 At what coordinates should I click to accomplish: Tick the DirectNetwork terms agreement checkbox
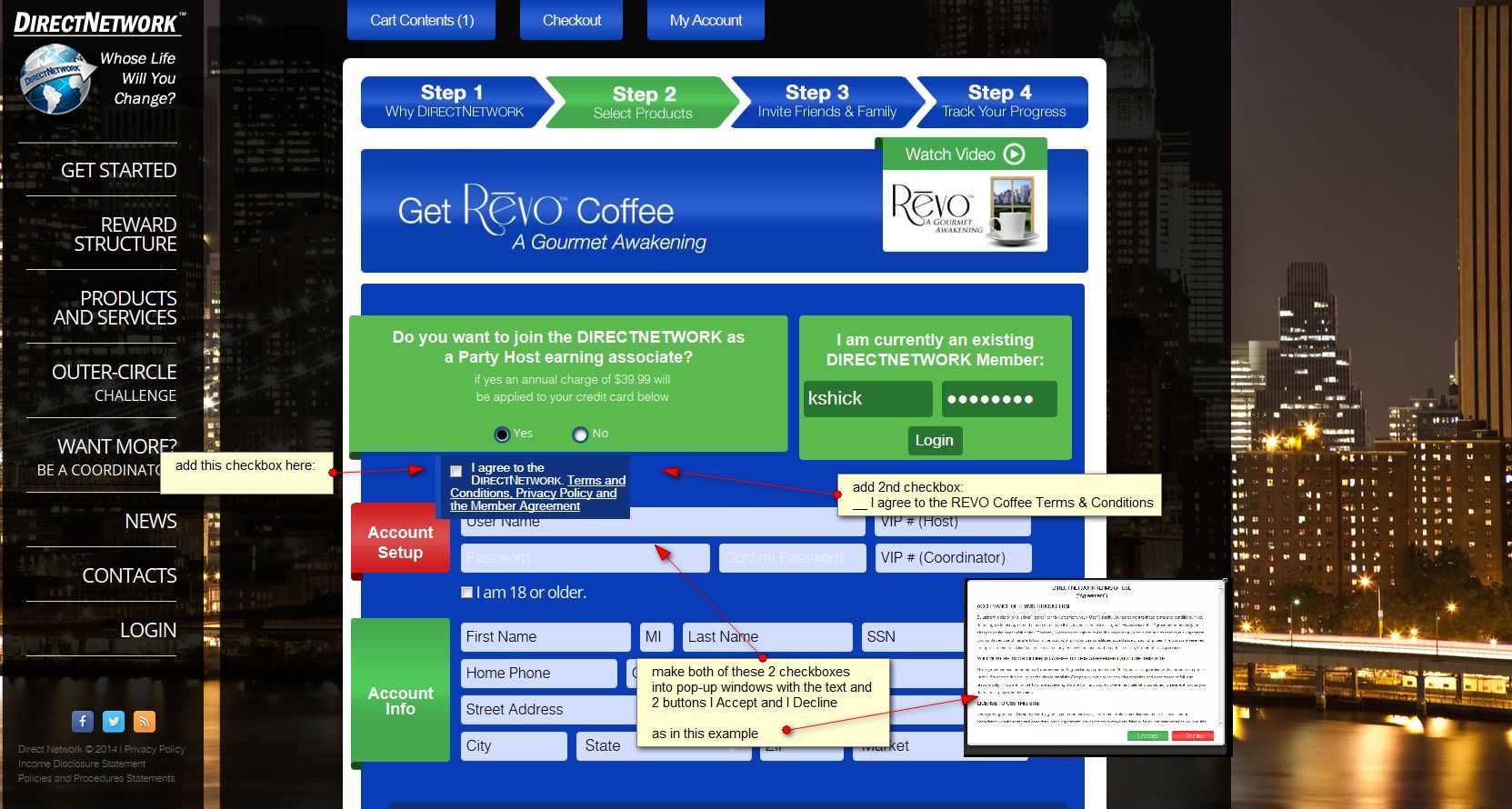click(456, 471)
